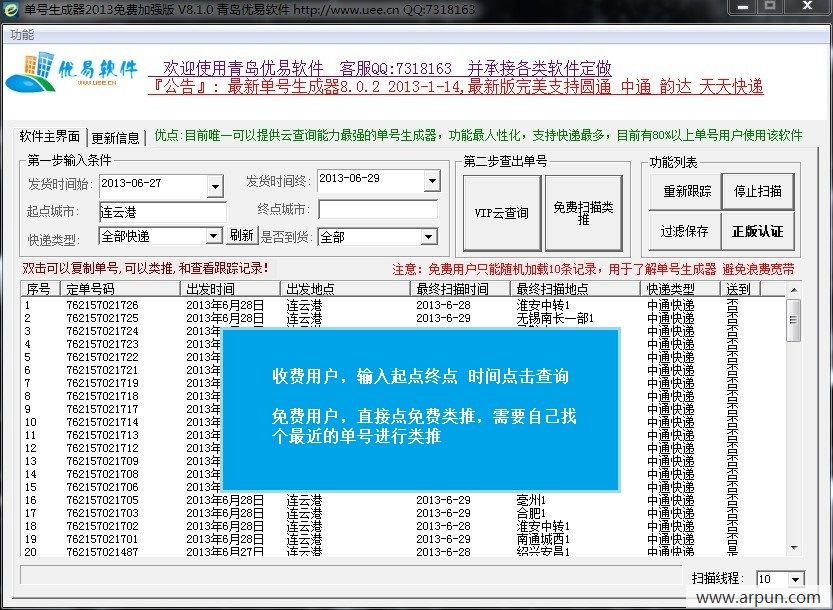Select order number 762157021722
The image size is (833, 610).
pyautogui.click(x=103, y=358)
